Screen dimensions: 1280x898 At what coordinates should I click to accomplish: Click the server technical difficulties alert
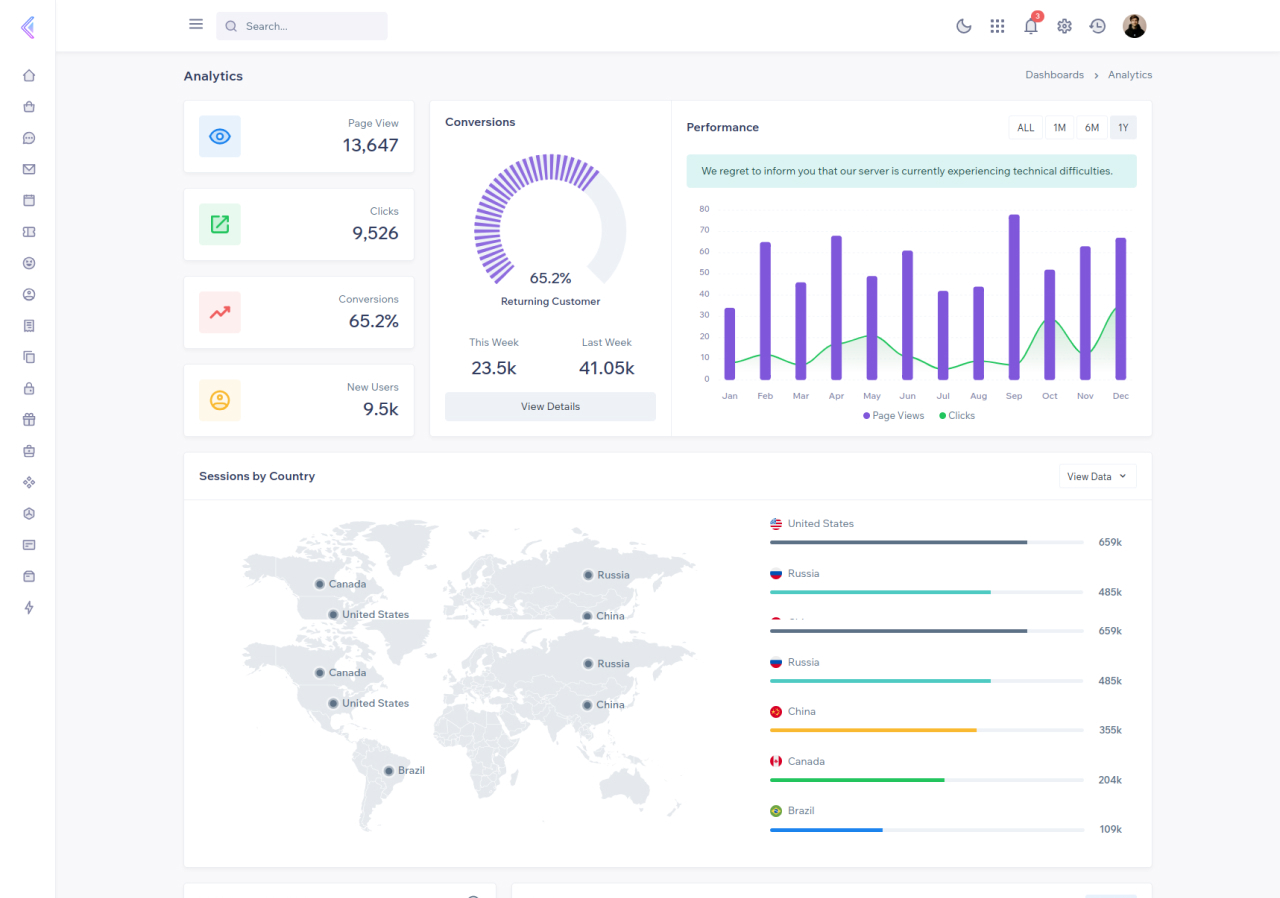pos(911,171)
